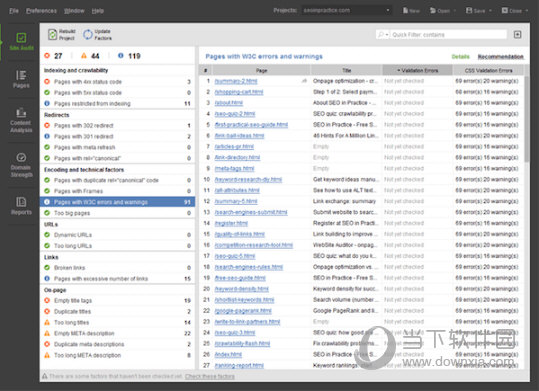539x391 pixels.
Task: Select Broken links item
Action: [118, 268]
